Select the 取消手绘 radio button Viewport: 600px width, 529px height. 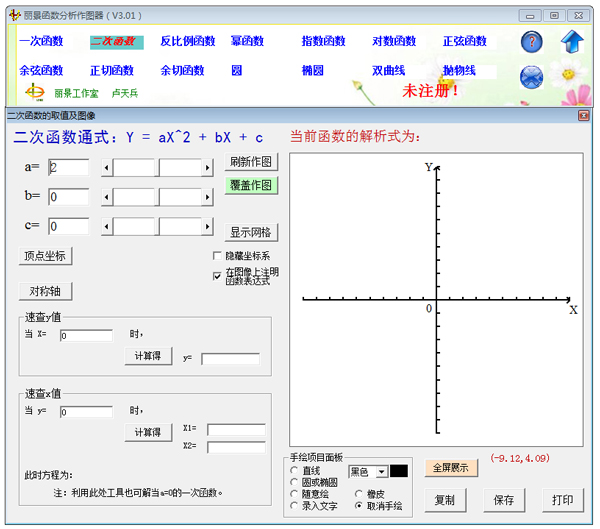coord(359,506)
